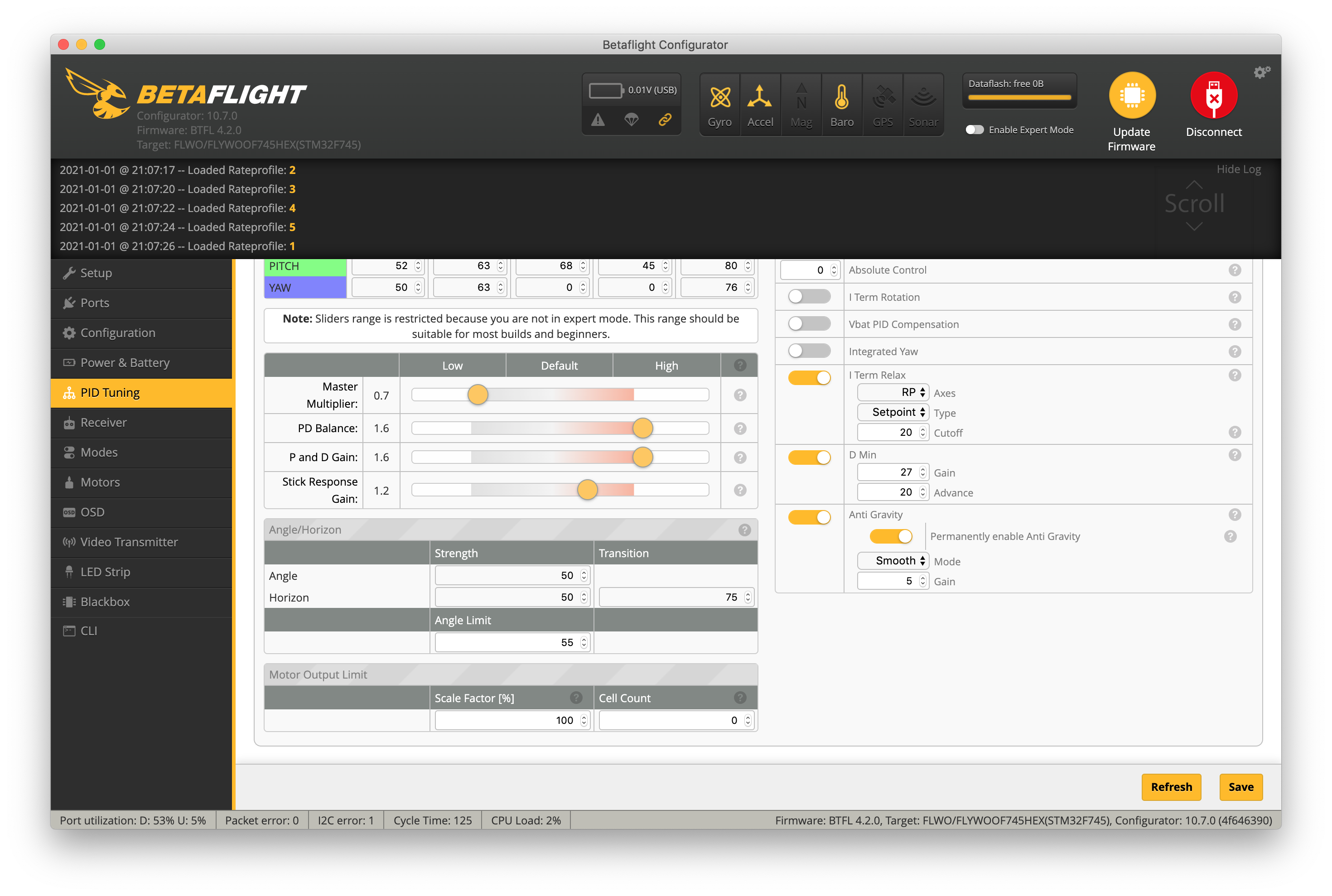Image resolution: width=1332 pixels, height=896 pixels.
Task: Open the Receiver tab
Action: [141, 422]
